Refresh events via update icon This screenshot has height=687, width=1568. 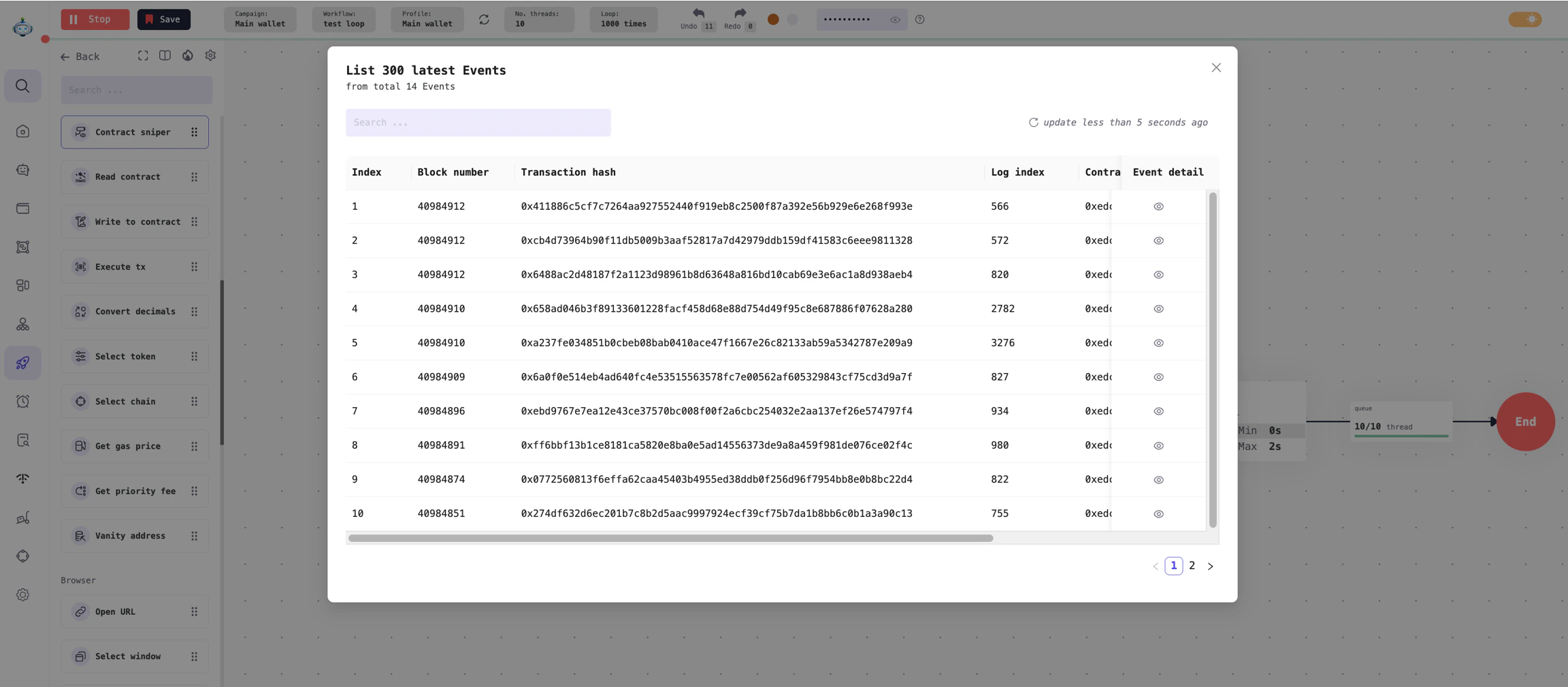pyautogui.click(x=1033, y=123)
